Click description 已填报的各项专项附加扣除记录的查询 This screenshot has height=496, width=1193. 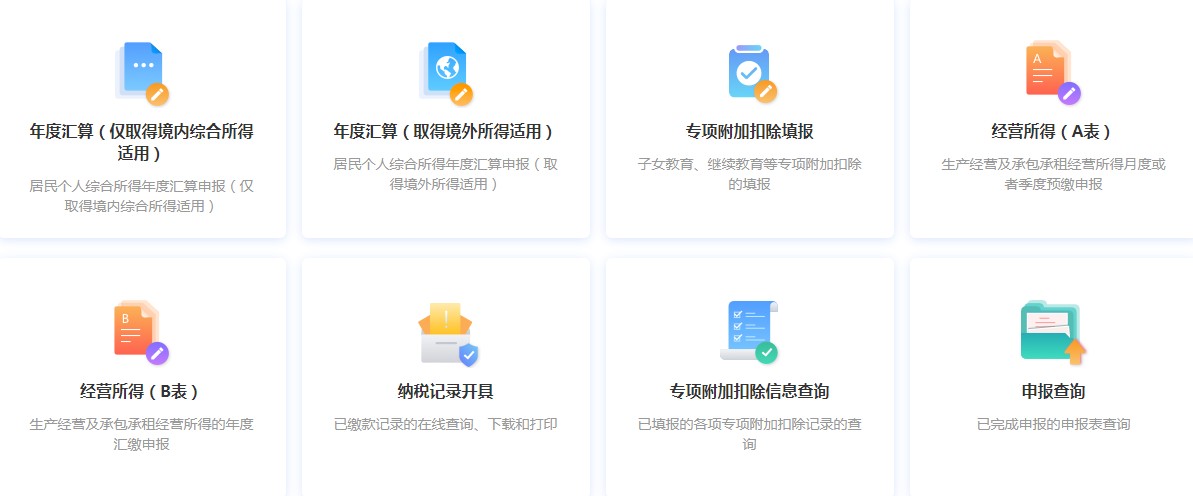tap(749, 434)
